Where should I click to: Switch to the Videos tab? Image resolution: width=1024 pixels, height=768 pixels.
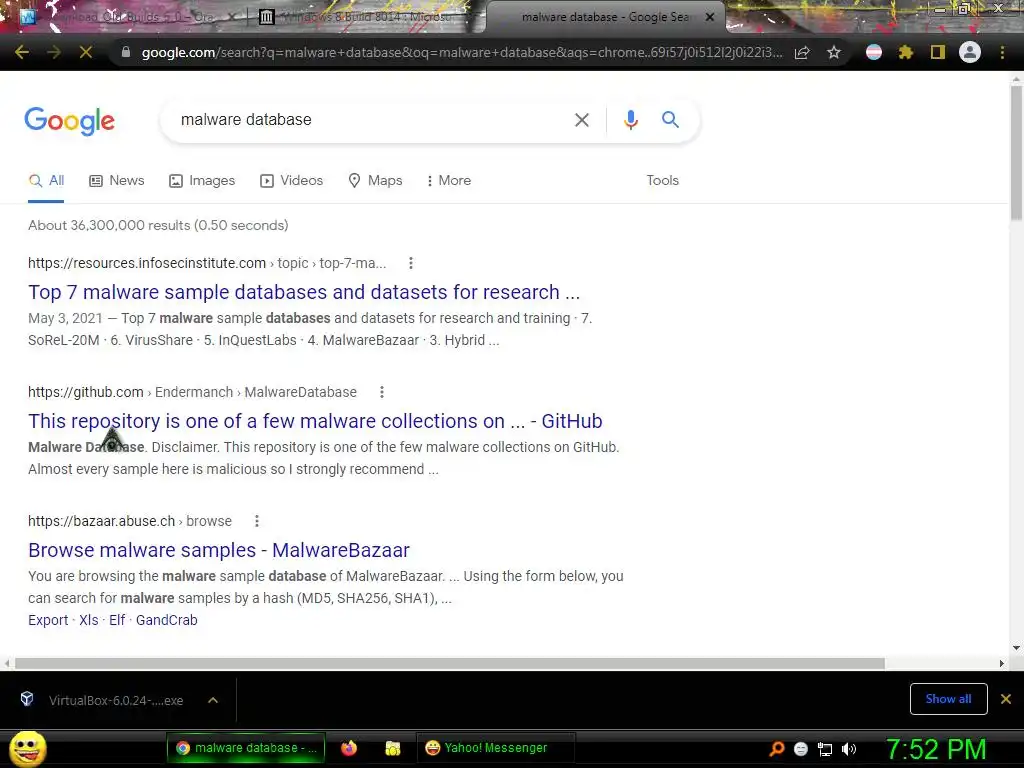coord(291,181)
